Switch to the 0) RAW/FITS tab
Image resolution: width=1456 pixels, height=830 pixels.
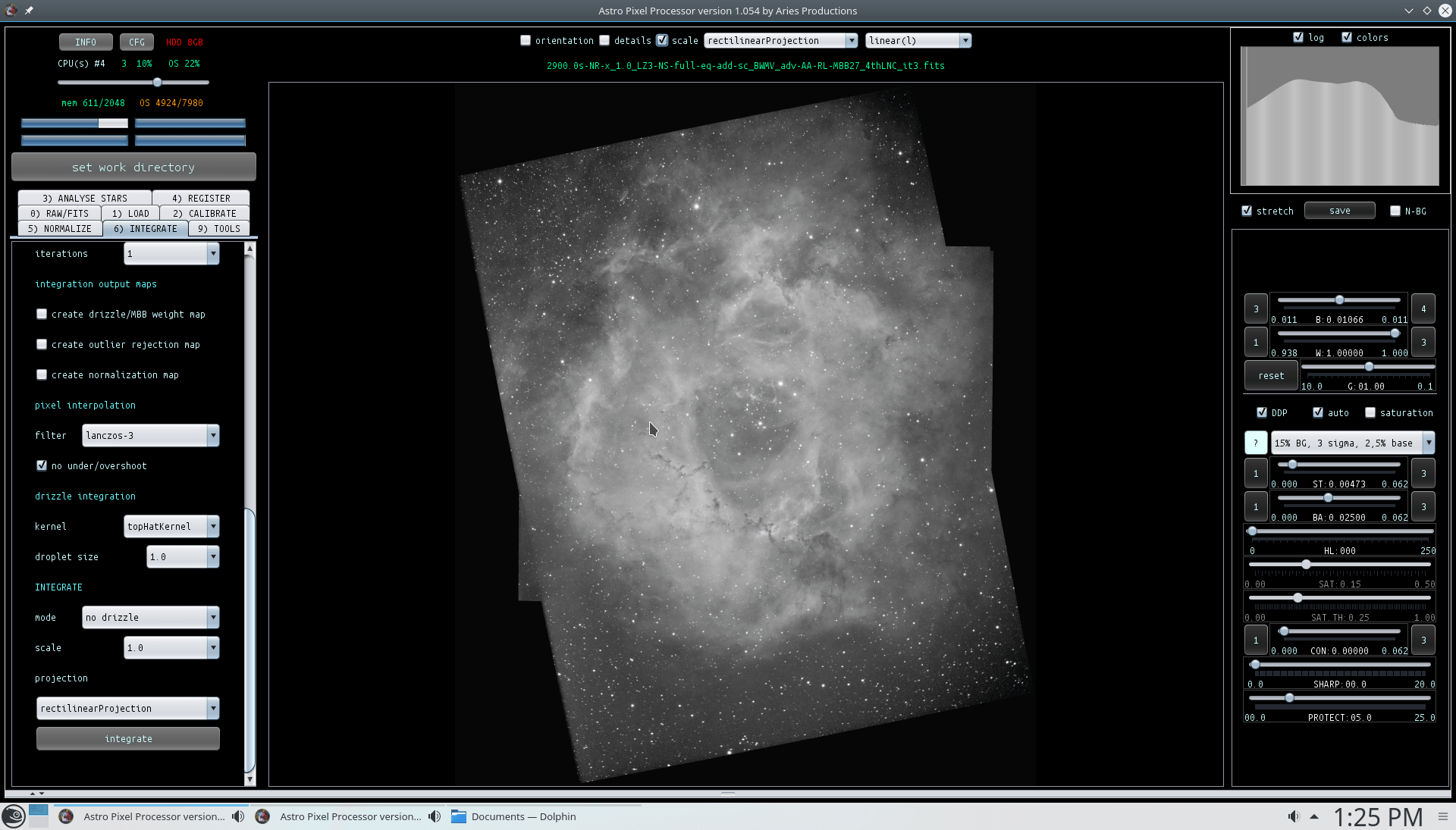coord(59,213)
